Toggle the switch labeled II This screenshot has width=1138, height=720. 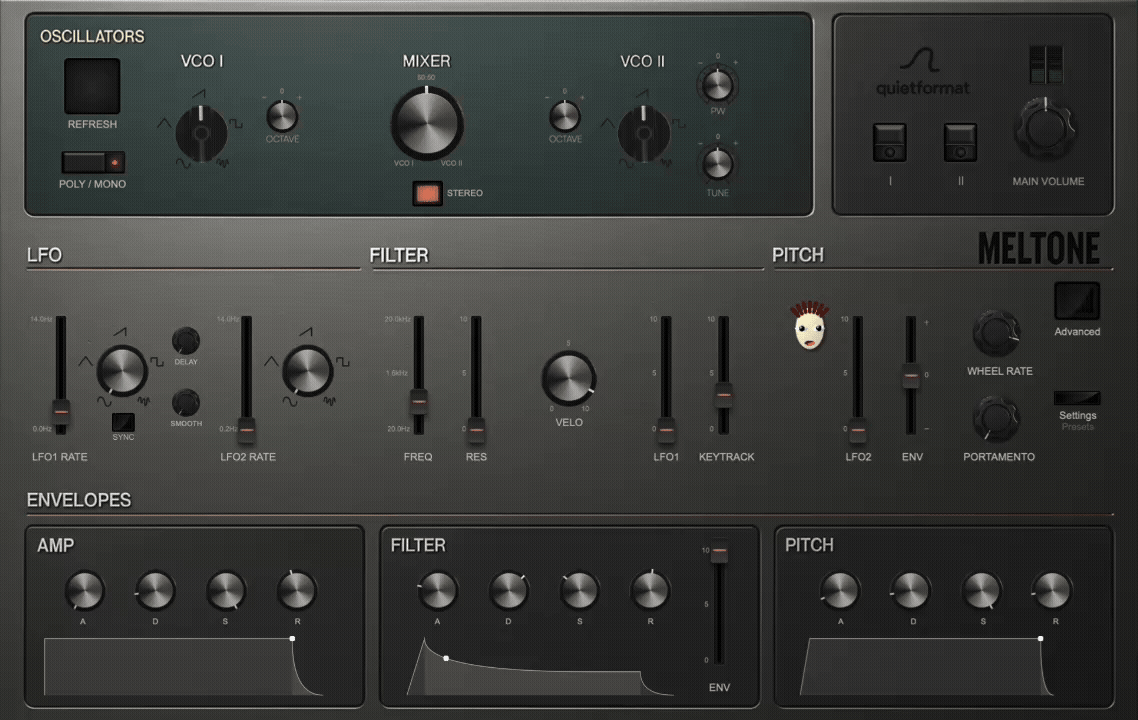[959, 142]
